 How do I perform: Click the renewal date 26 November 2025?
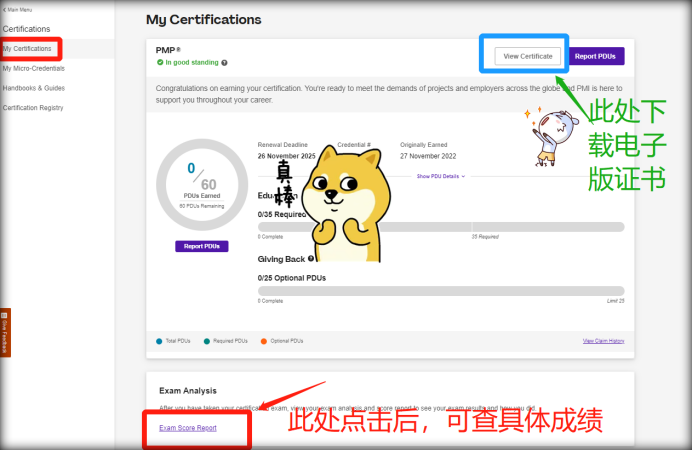coord(286,156)
